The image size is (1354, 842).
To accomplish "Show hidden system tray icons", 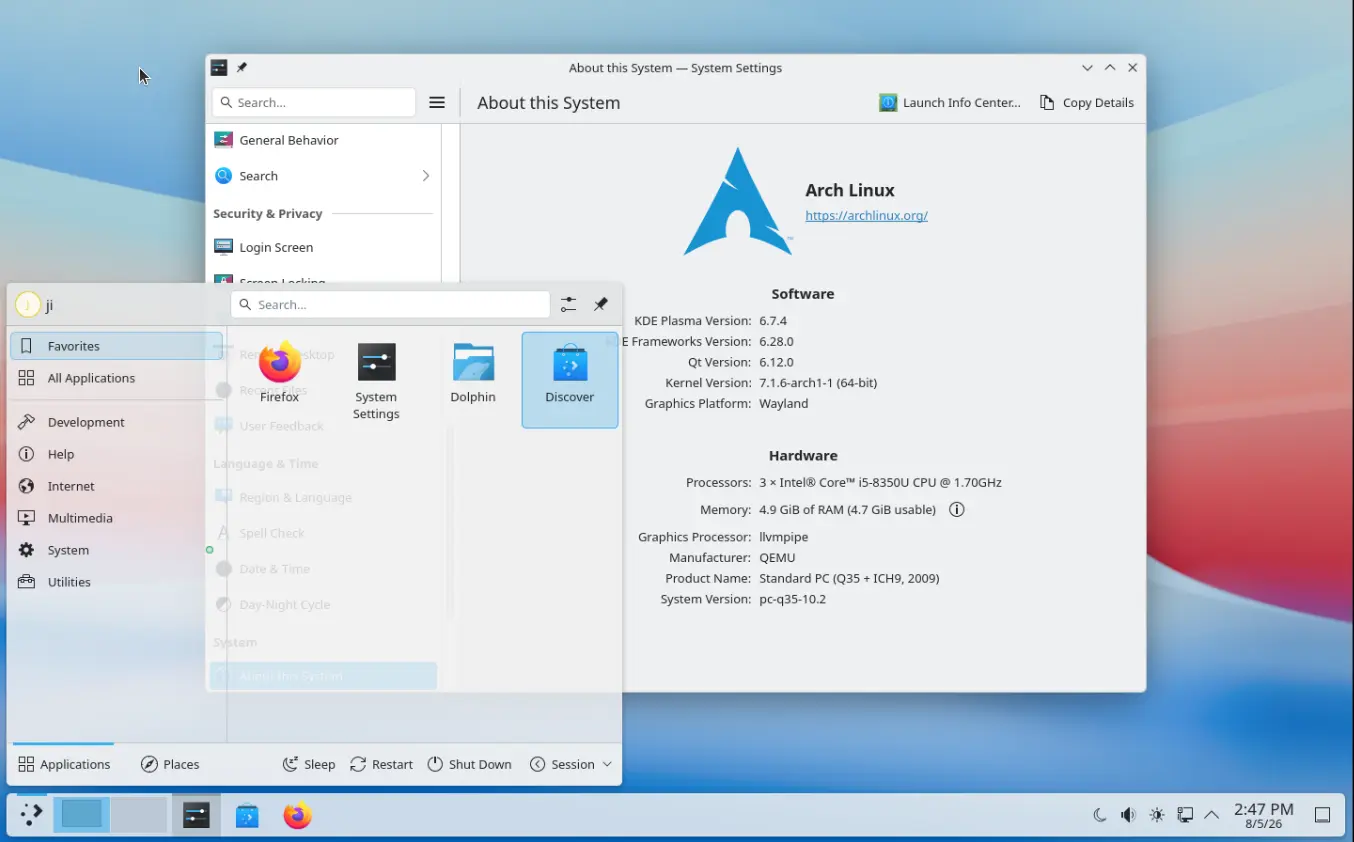I will click(x=1212, y=815).
